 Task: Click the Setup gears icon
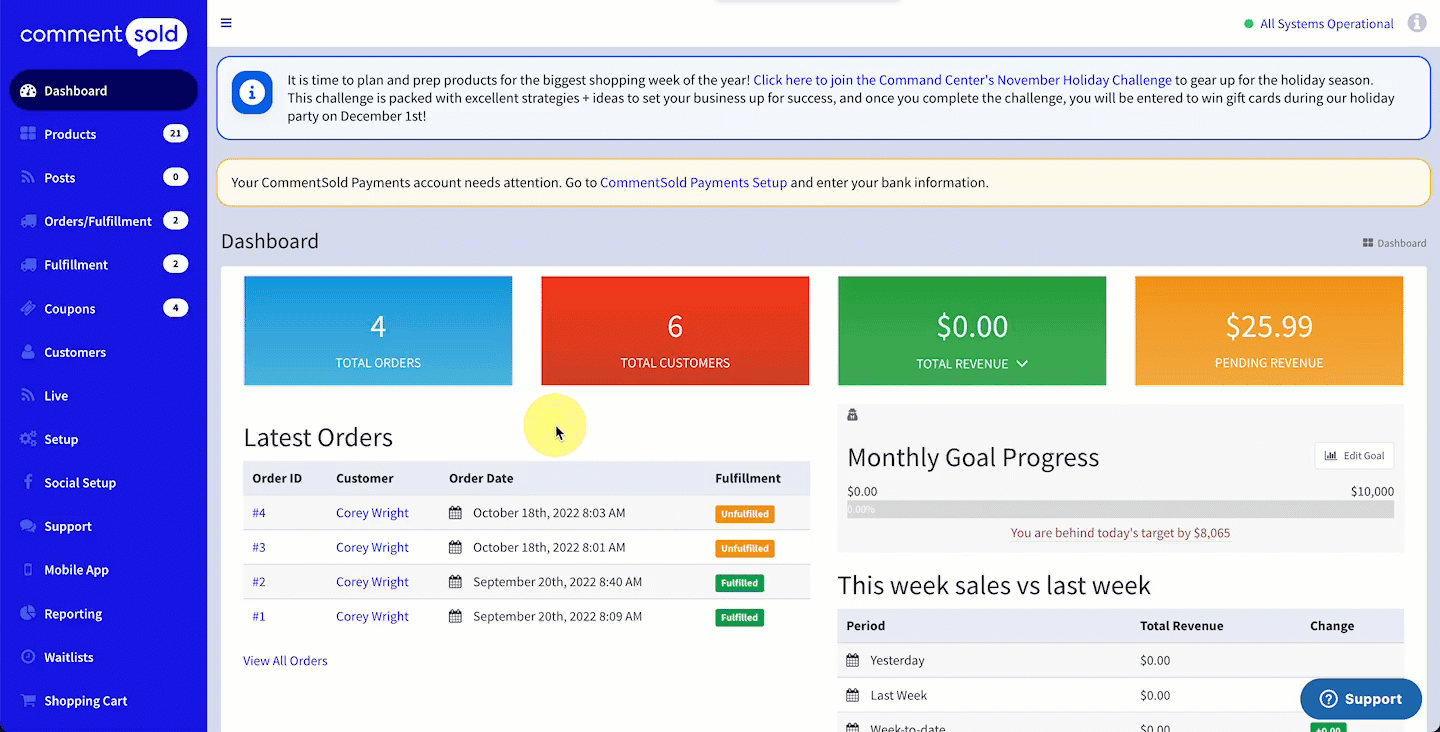tap(28, 439)
